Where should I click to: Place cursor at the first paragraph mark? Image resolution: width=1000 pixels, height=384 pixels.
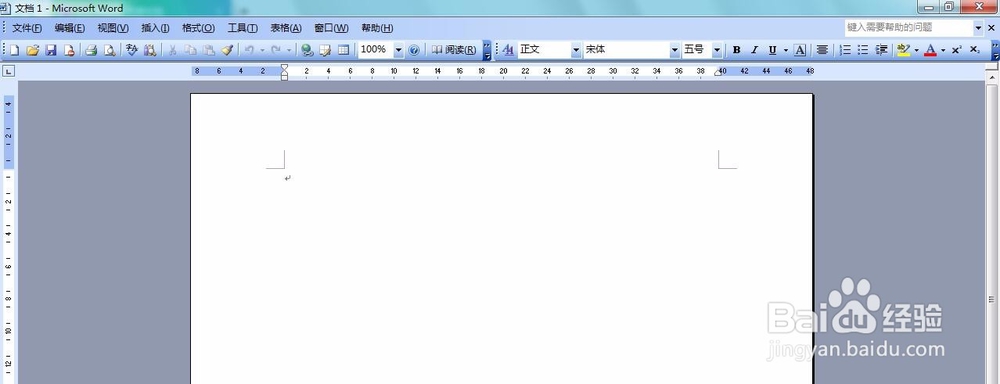[x=288, y=178]
